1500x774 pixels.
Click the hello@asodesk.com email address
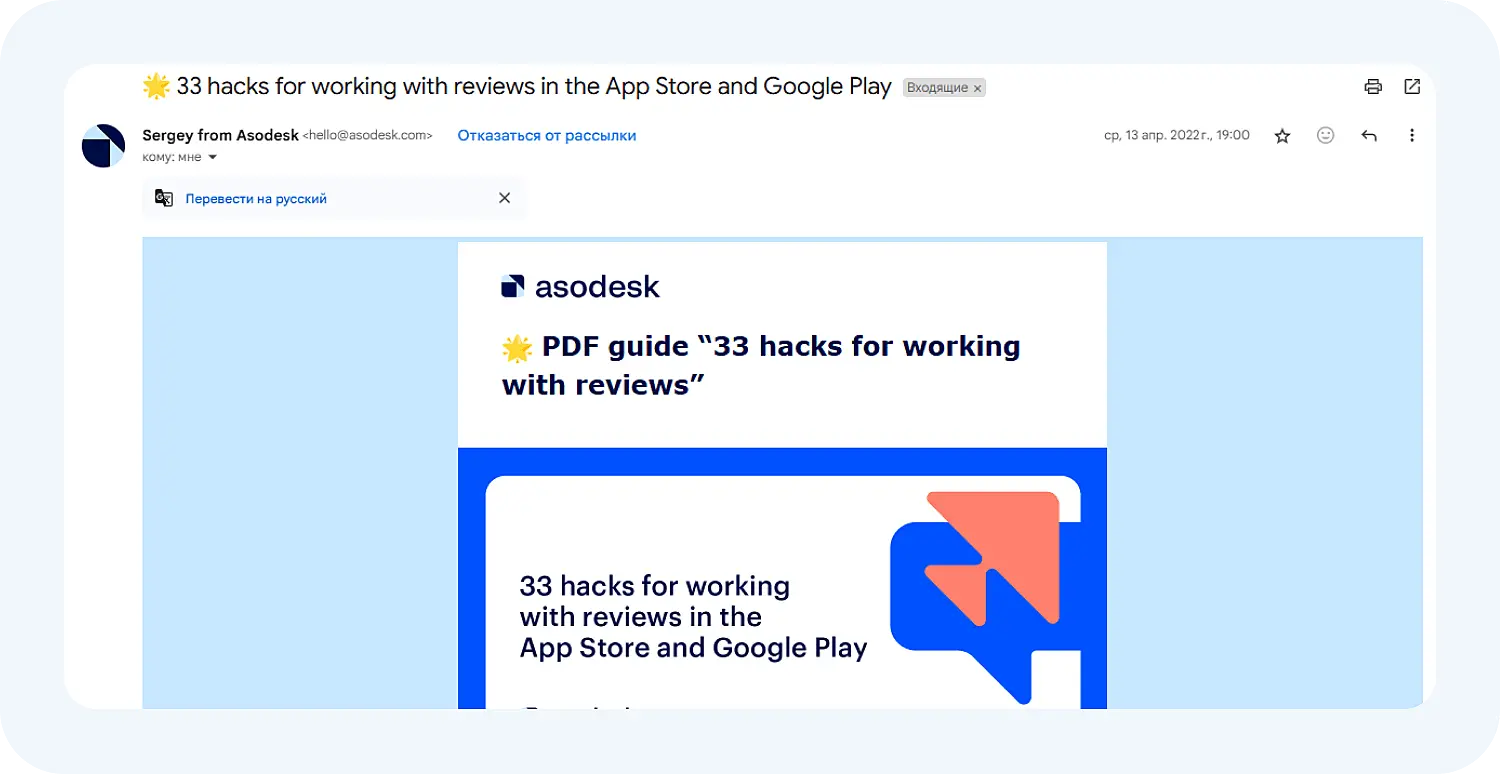point(367,136)
